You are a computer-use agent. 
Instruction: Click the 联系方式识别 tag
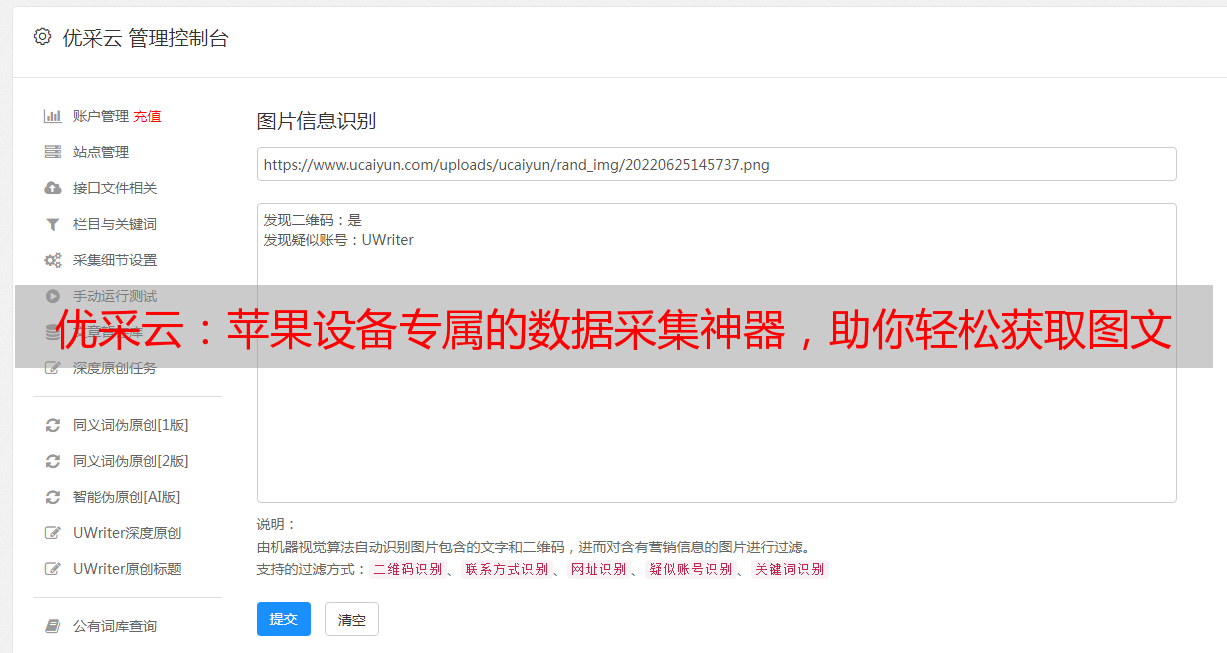pyautogui.click(x=506, y=569)
